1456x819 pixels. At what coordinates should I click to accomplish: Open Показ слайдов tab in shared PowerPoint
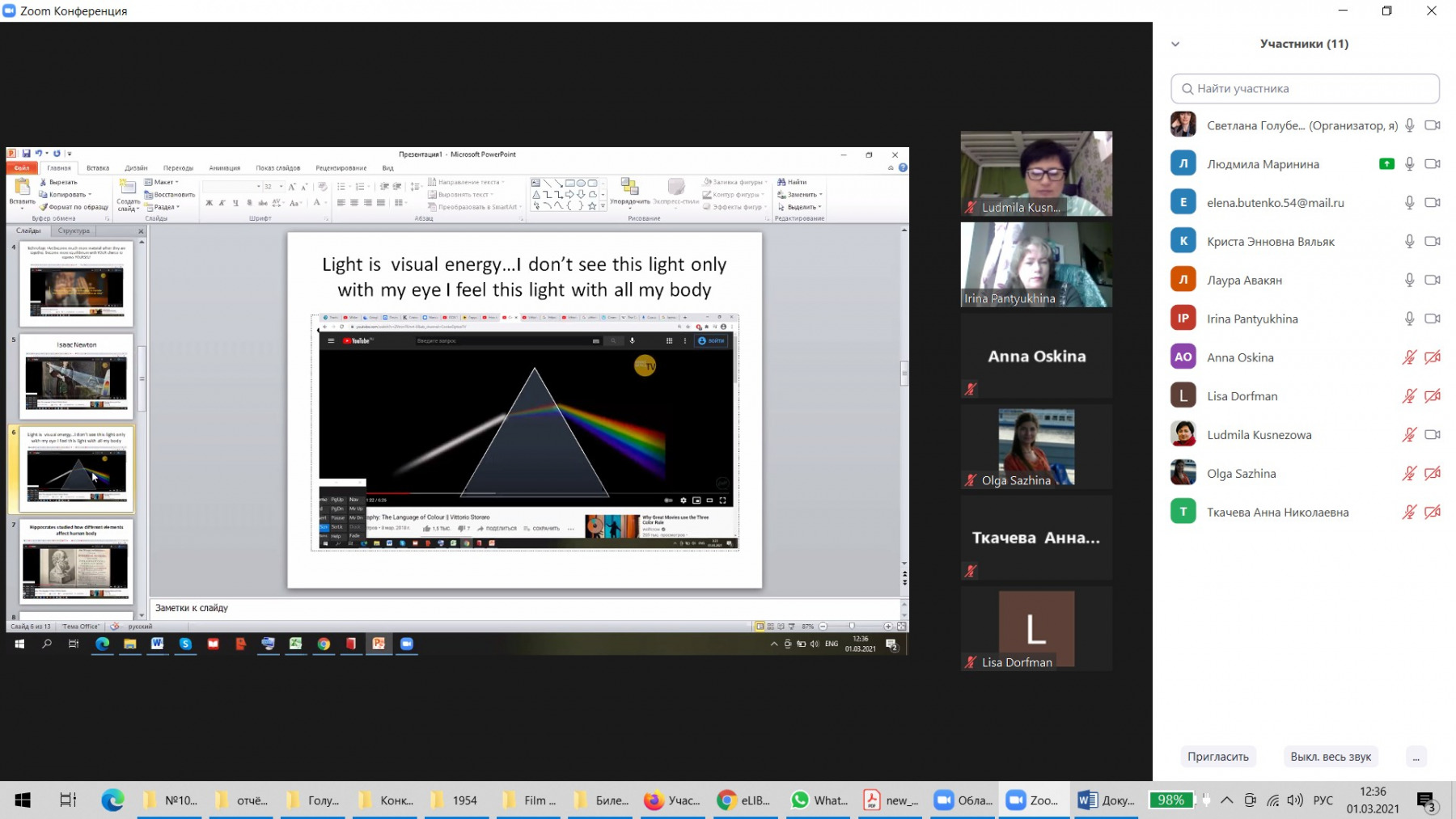277,168
